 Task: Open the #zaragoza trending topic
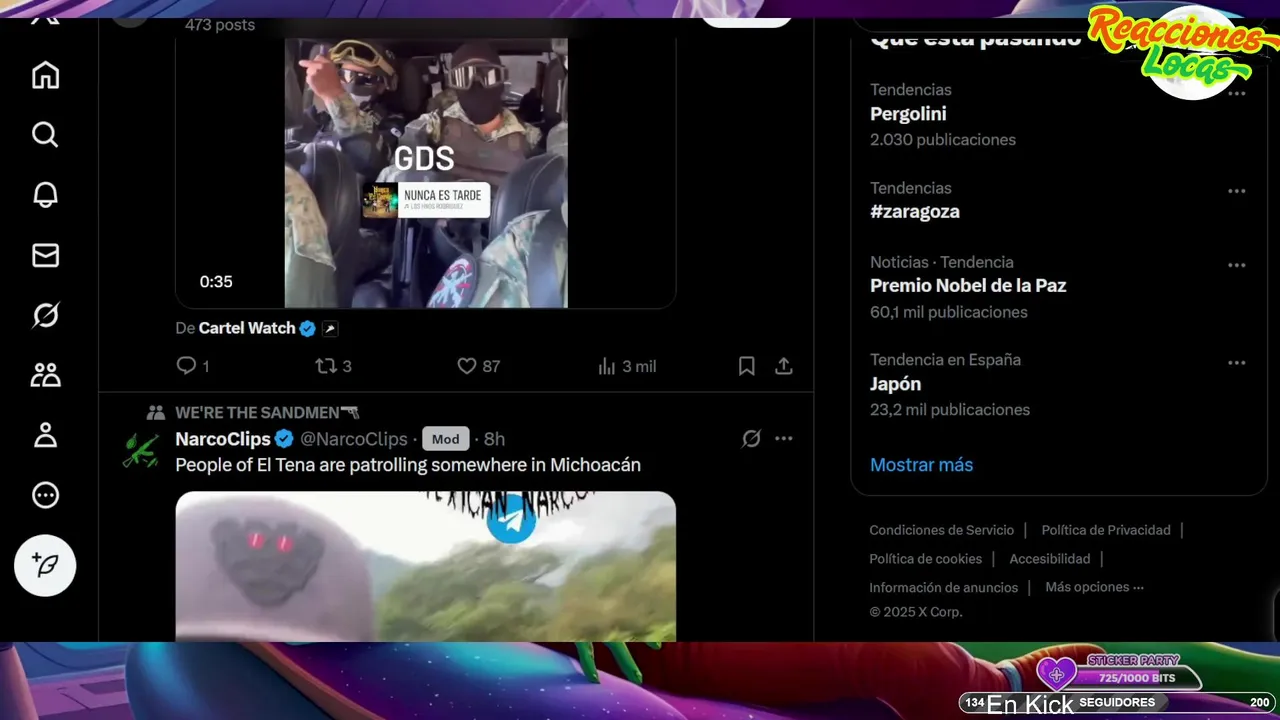click(915, 212)
